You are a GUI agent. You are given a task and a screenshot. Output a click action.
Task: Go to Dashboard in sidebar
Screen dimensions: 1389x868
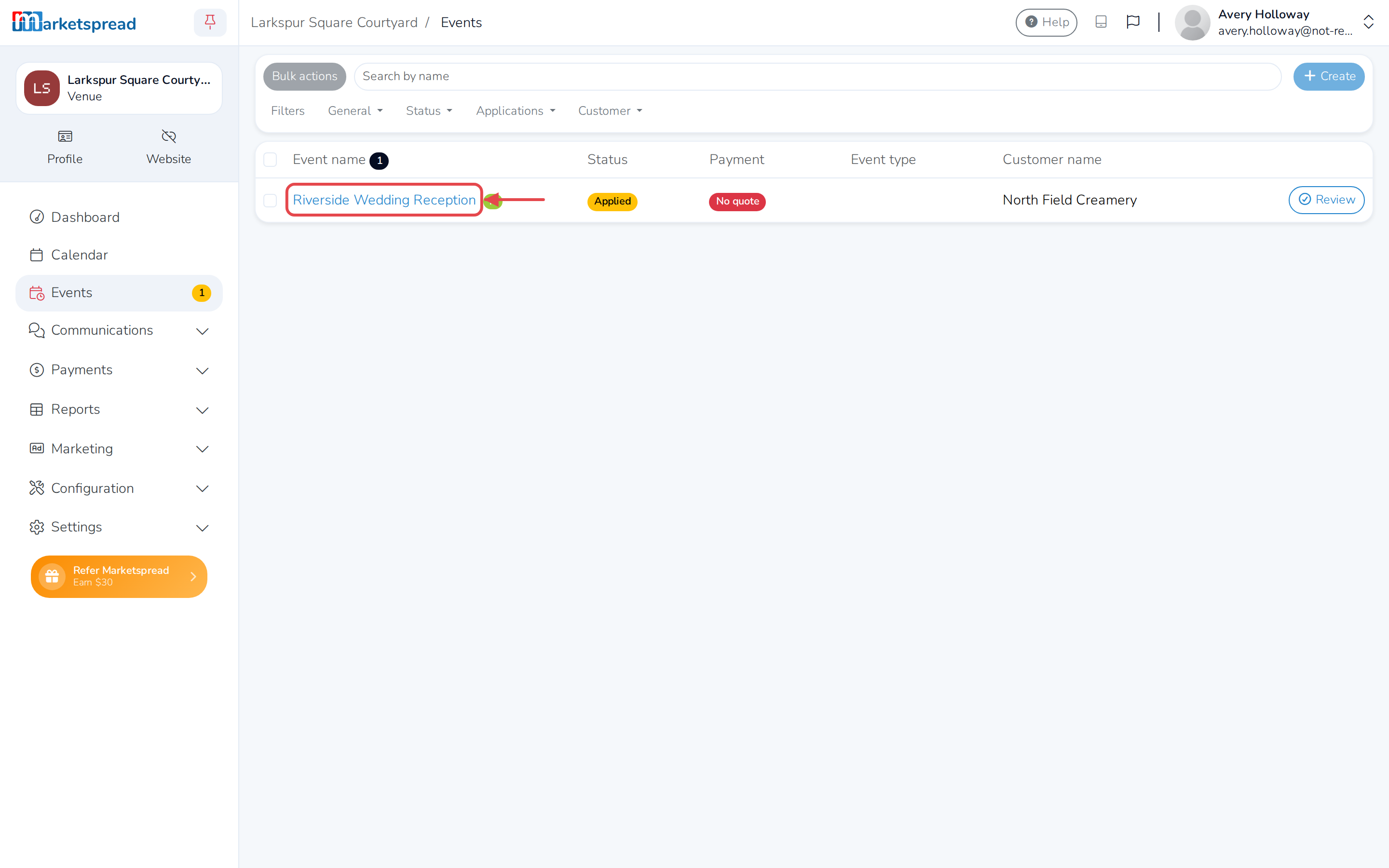[x=119, y=217]
